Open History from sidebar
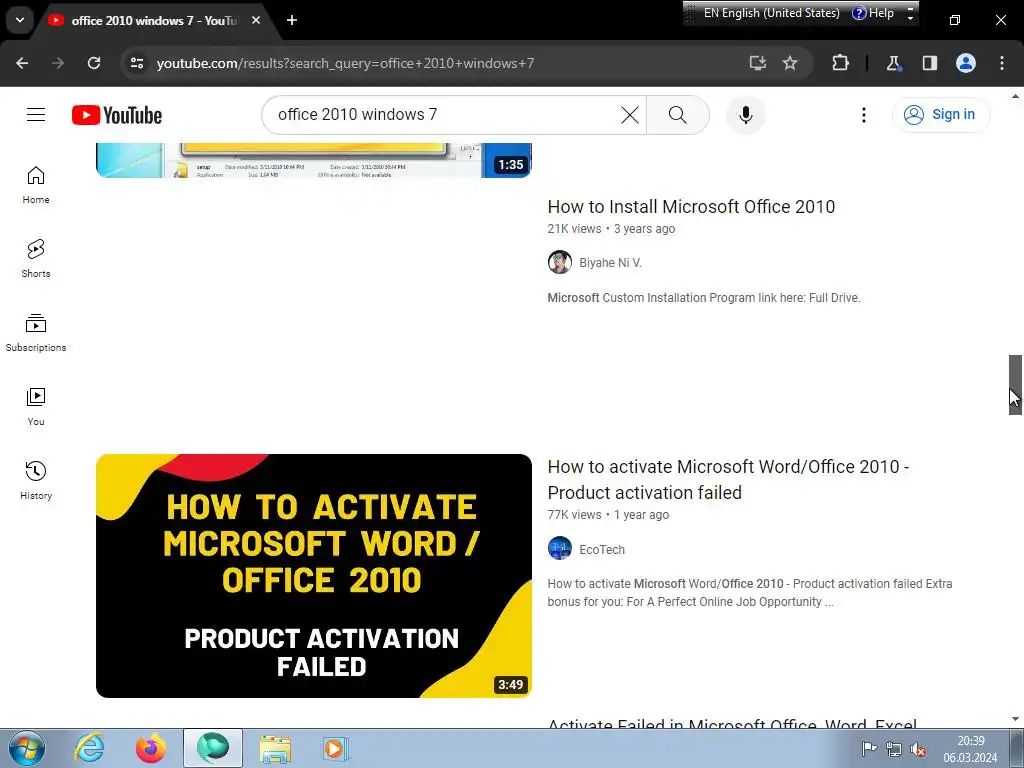This screenshot has height=768, width=1024. click(36, 481)
